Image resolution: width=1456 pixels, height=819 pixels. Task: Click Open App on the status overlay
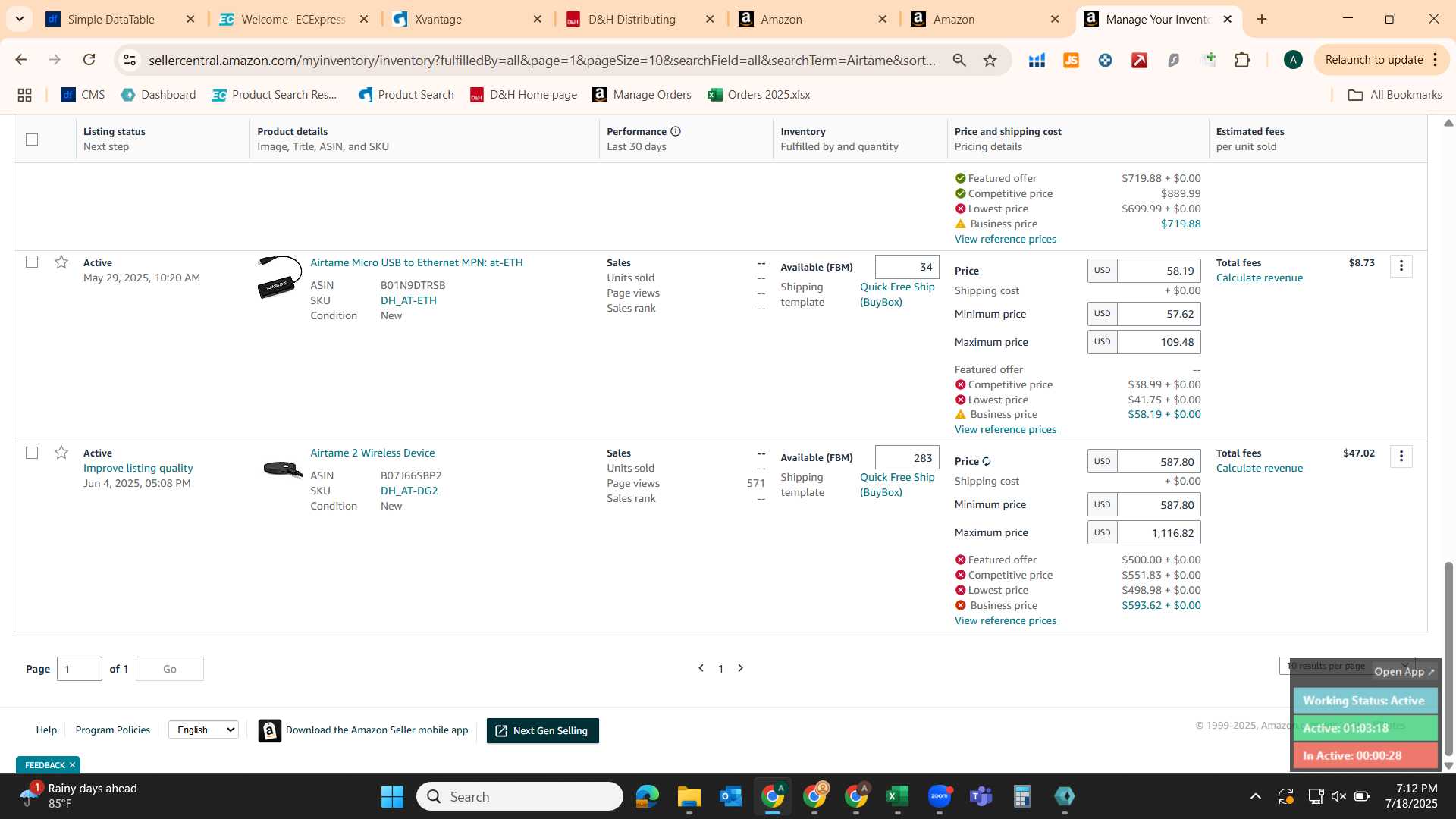[x=1404, y=671]
